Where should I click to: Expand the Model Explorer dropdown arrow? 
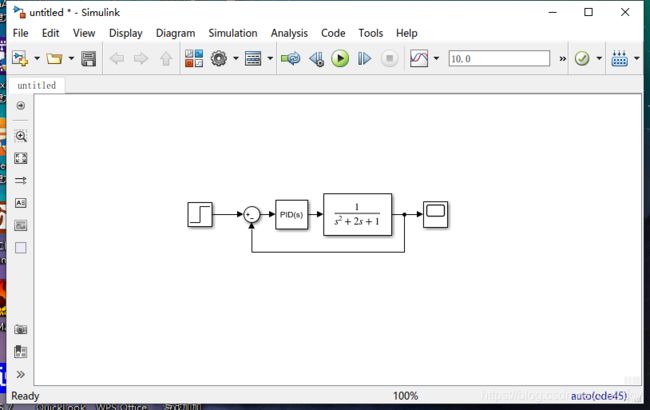270,58
